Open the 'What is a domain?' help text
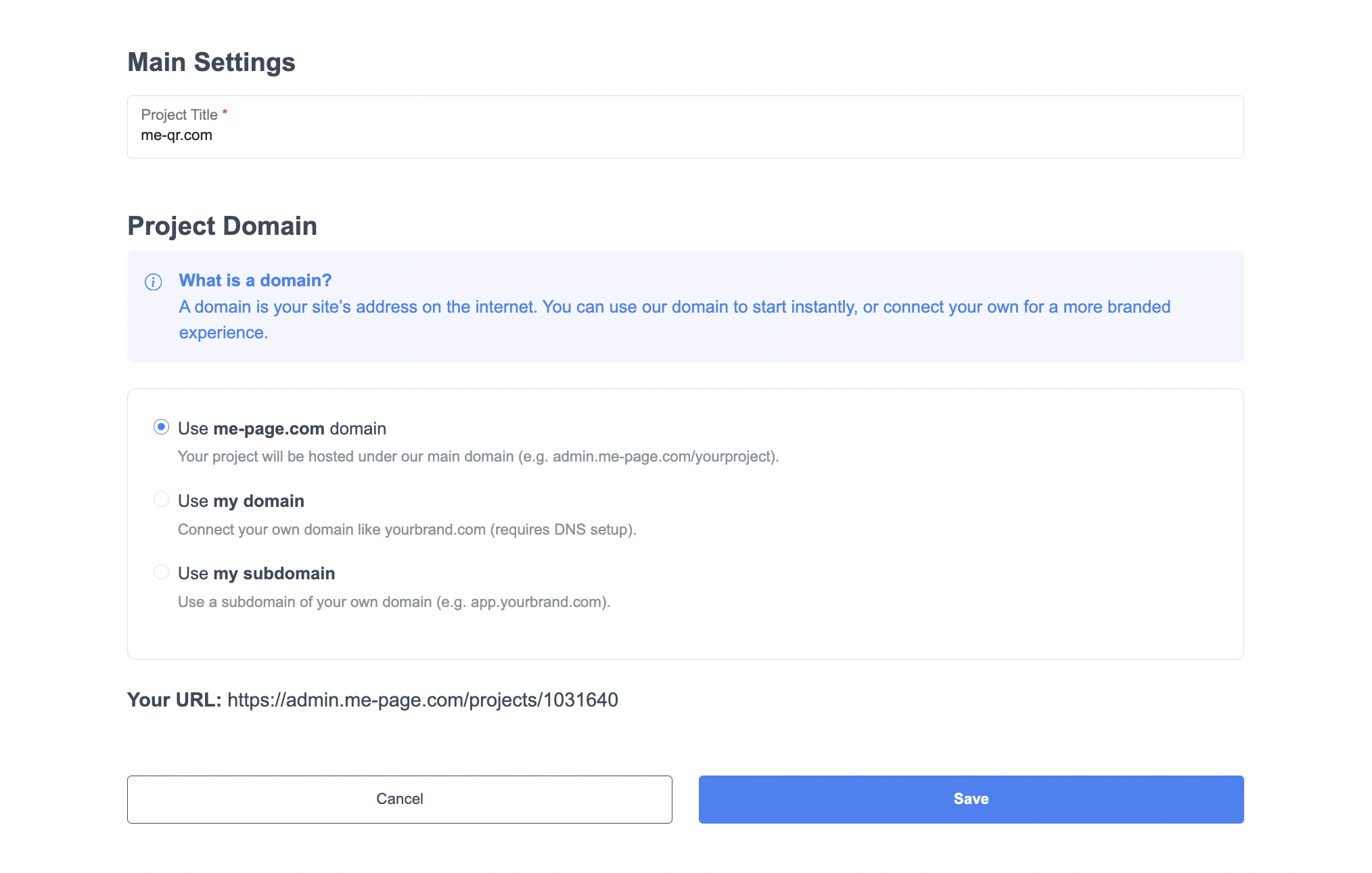This screenshot has height=873, width=1372. 255,280
